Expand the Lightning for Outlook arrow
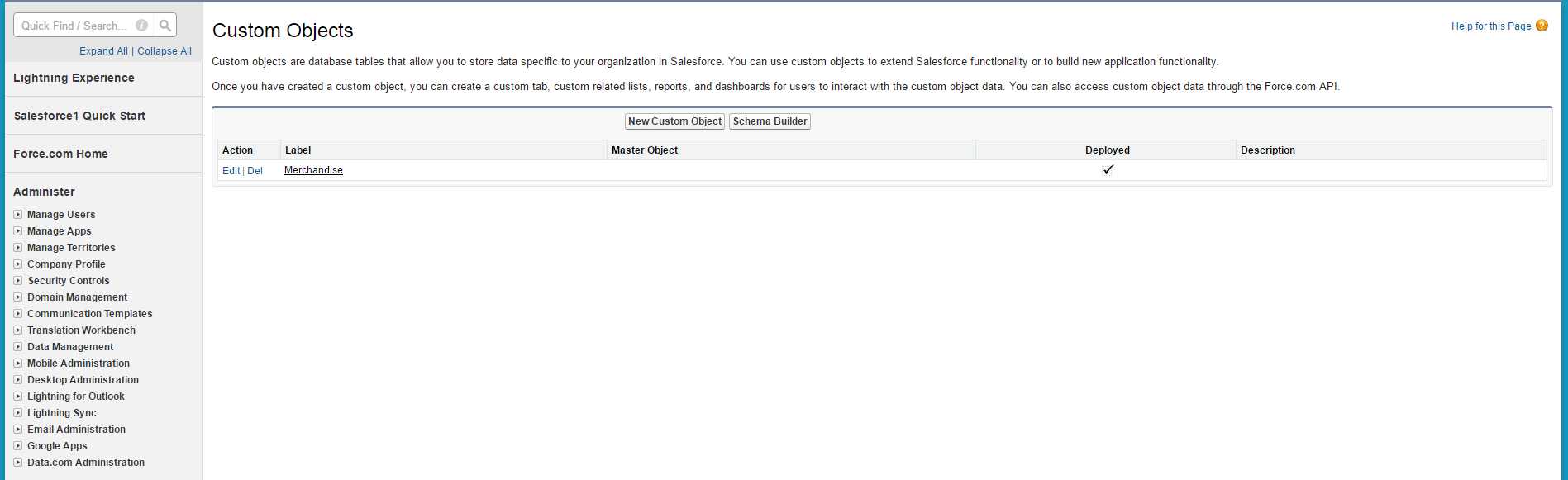Image resolution: width=1568 pixels, height=480 pixels. [18, 397]
